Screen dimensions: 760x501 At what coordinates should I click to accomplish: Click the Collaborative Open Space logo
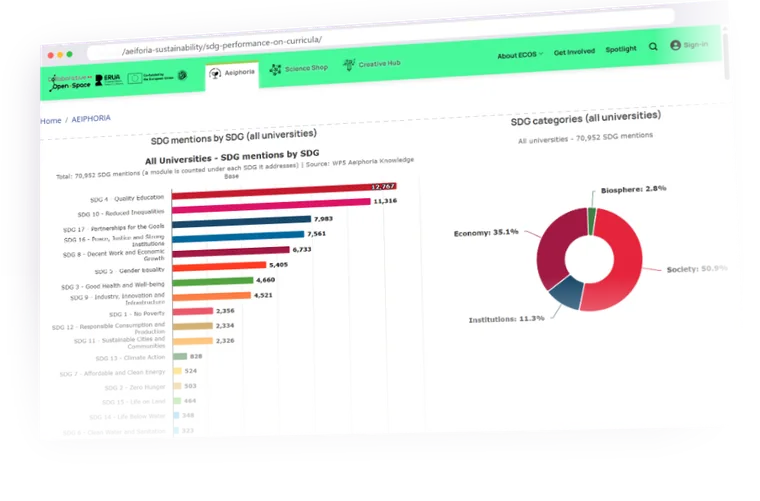coord(70,83)
